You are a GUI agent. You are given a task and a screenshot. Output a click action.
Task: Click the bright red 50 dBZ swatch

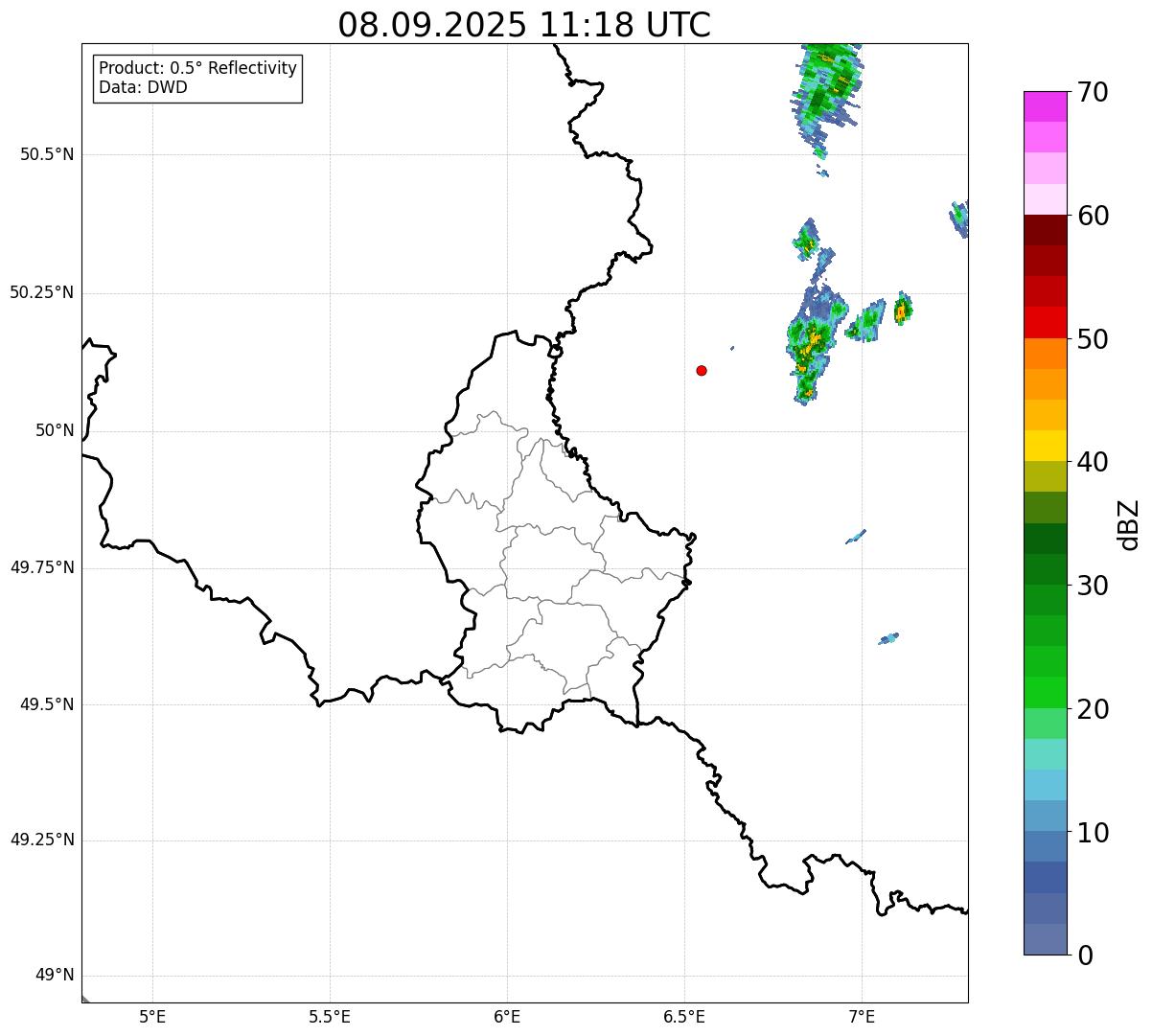pyautogui.click(x=1045, y=323)
